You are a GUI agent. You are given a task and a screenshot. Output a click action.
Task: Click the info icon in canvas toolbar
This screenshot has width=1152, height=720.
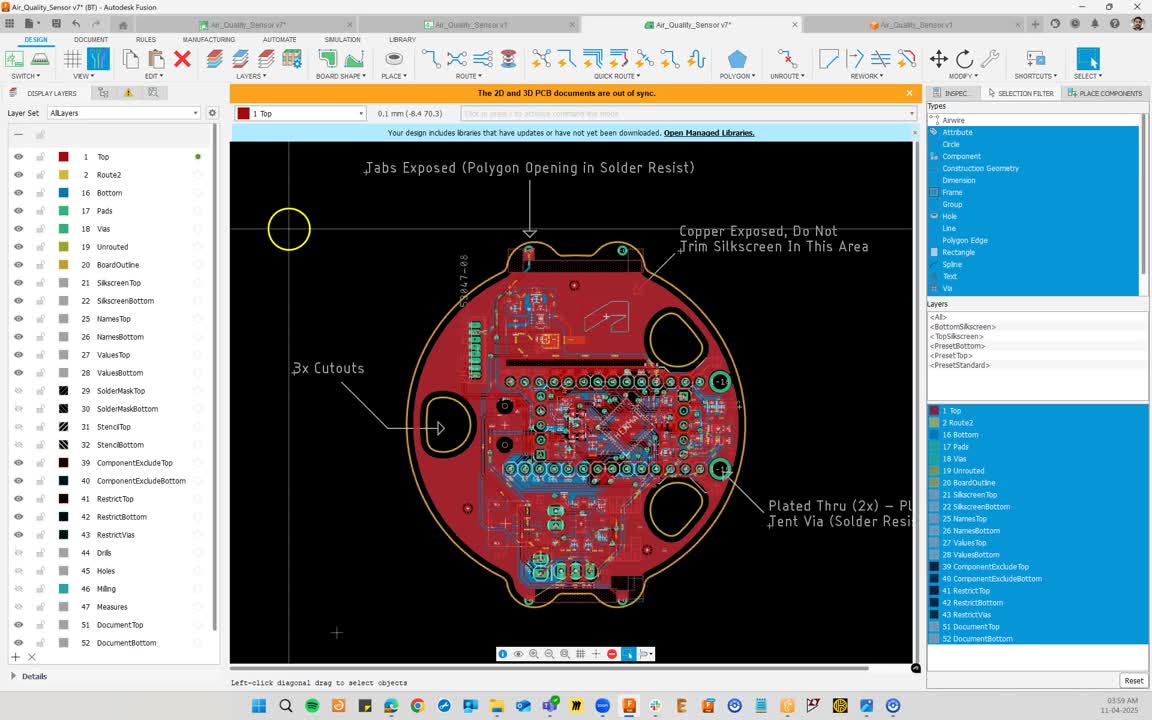(503, 654)
